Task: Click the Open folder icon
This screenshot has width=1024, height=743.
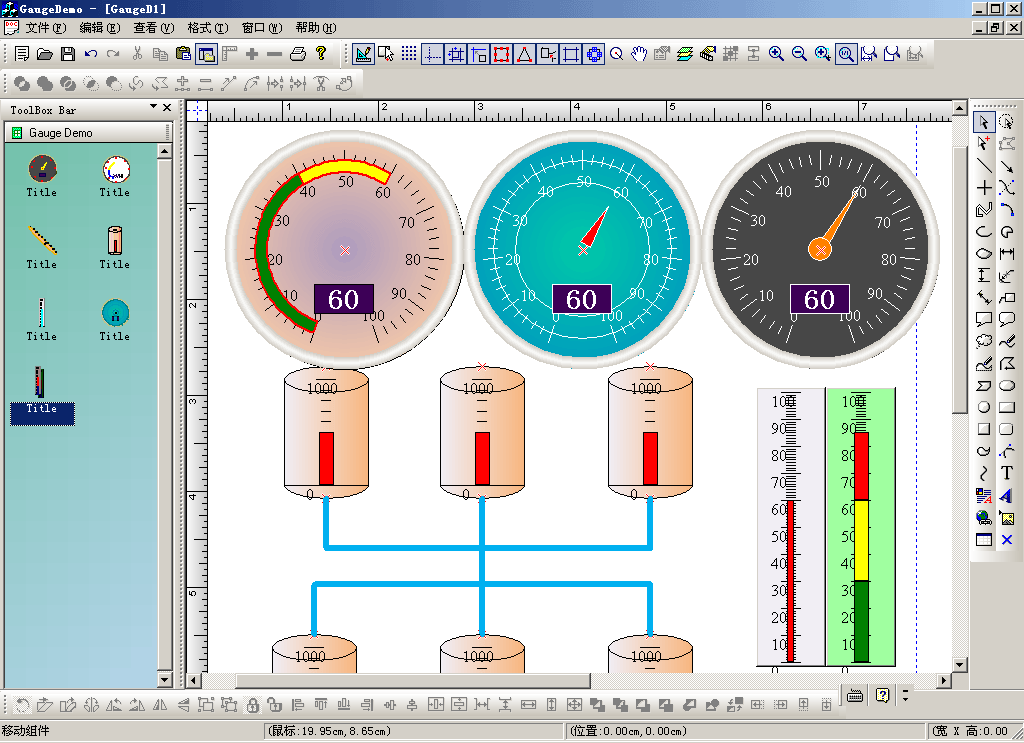Action: click(45, 54)
